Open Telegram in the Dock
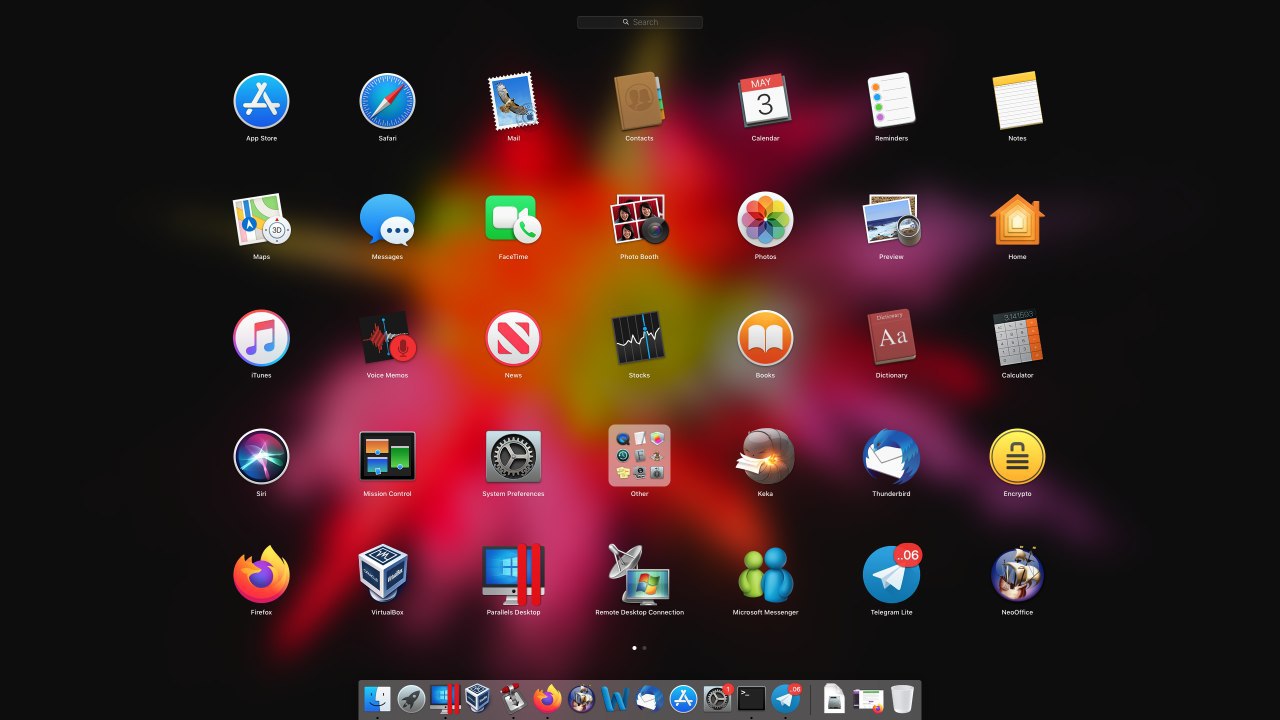The width and height of the screenshot is (1280, 720). point(786,699)
